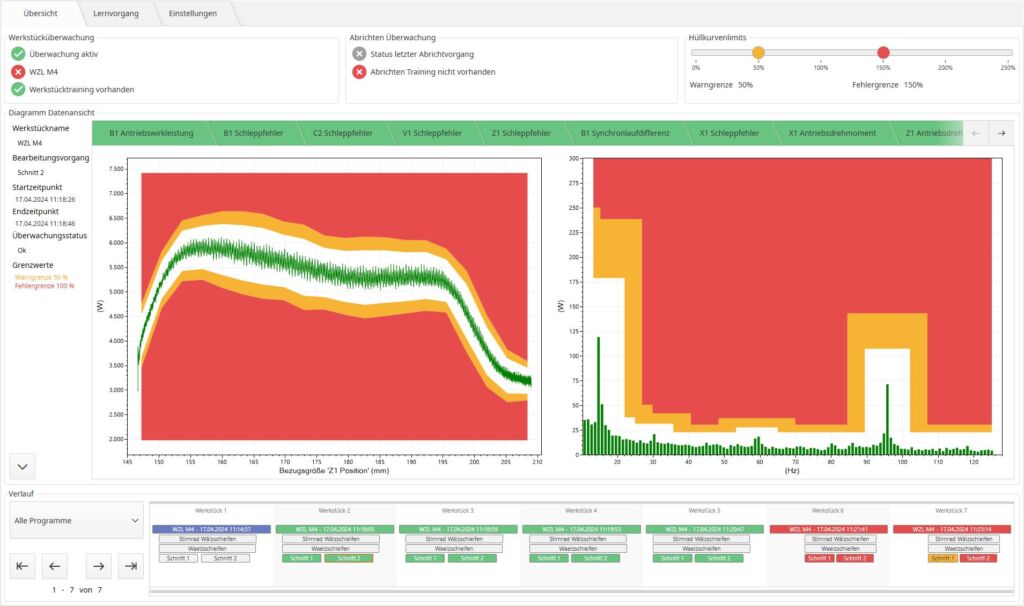Click red X icon beside WZL M4

point(18,71)
